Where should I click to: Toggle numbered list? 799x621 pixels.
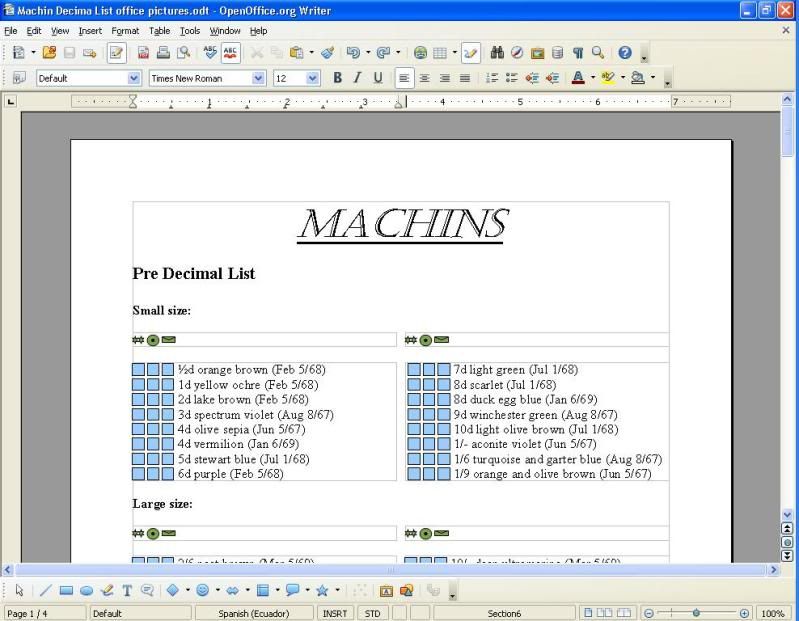tap(492, 78)
